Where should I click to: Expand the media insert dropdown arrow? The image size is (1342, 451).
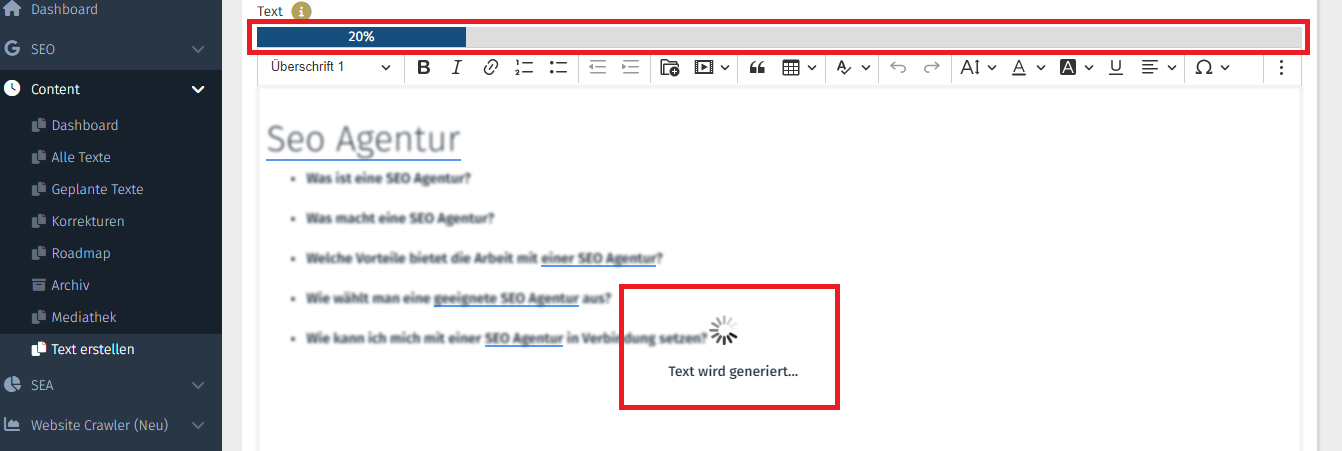click(724, 67)
